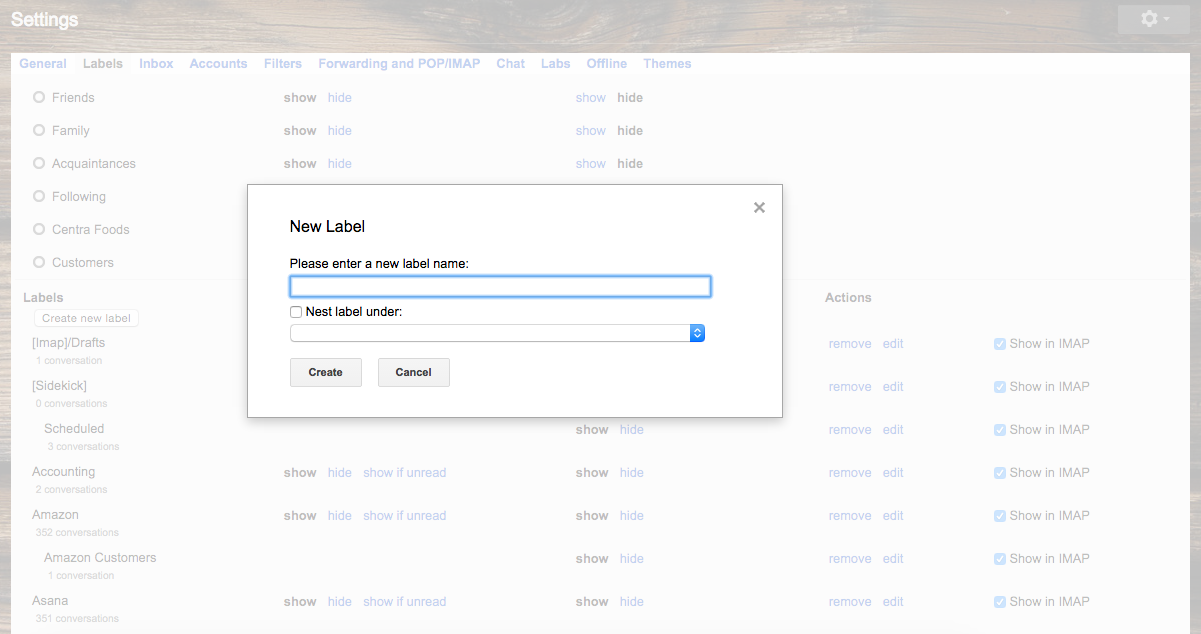Click show if unread for Asana
This screenshot has width=1201, height=634.
point(405,601)
